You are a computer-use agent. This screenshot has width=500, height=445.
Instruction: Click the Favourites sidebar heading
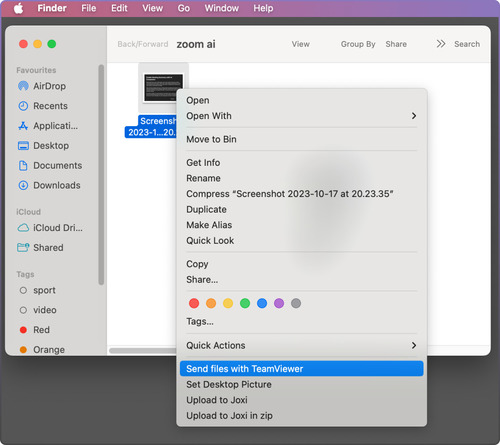(x=36, y=70)
